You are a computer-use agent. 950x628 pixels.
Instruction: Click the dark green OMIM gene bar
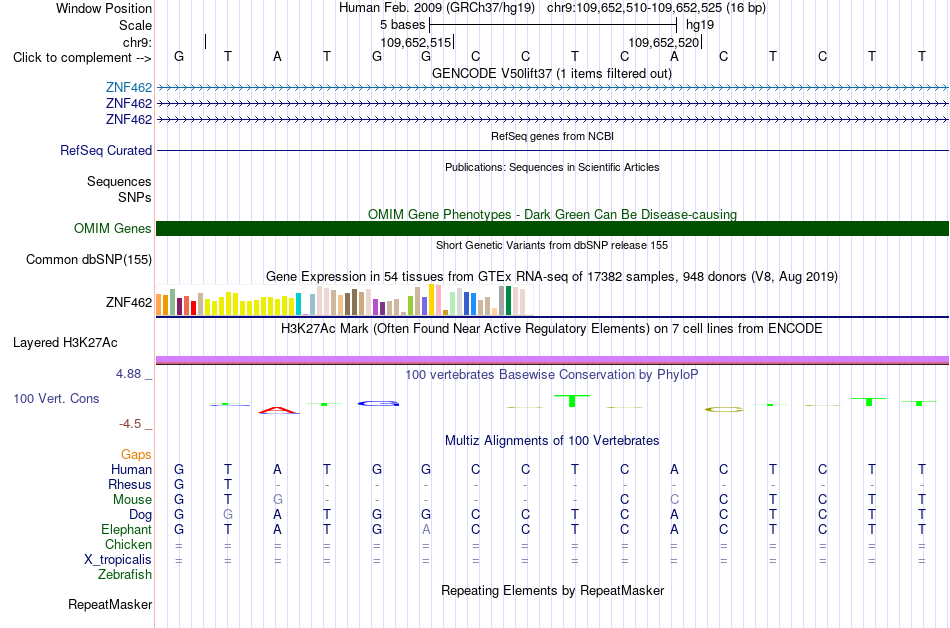coord(552,228)
